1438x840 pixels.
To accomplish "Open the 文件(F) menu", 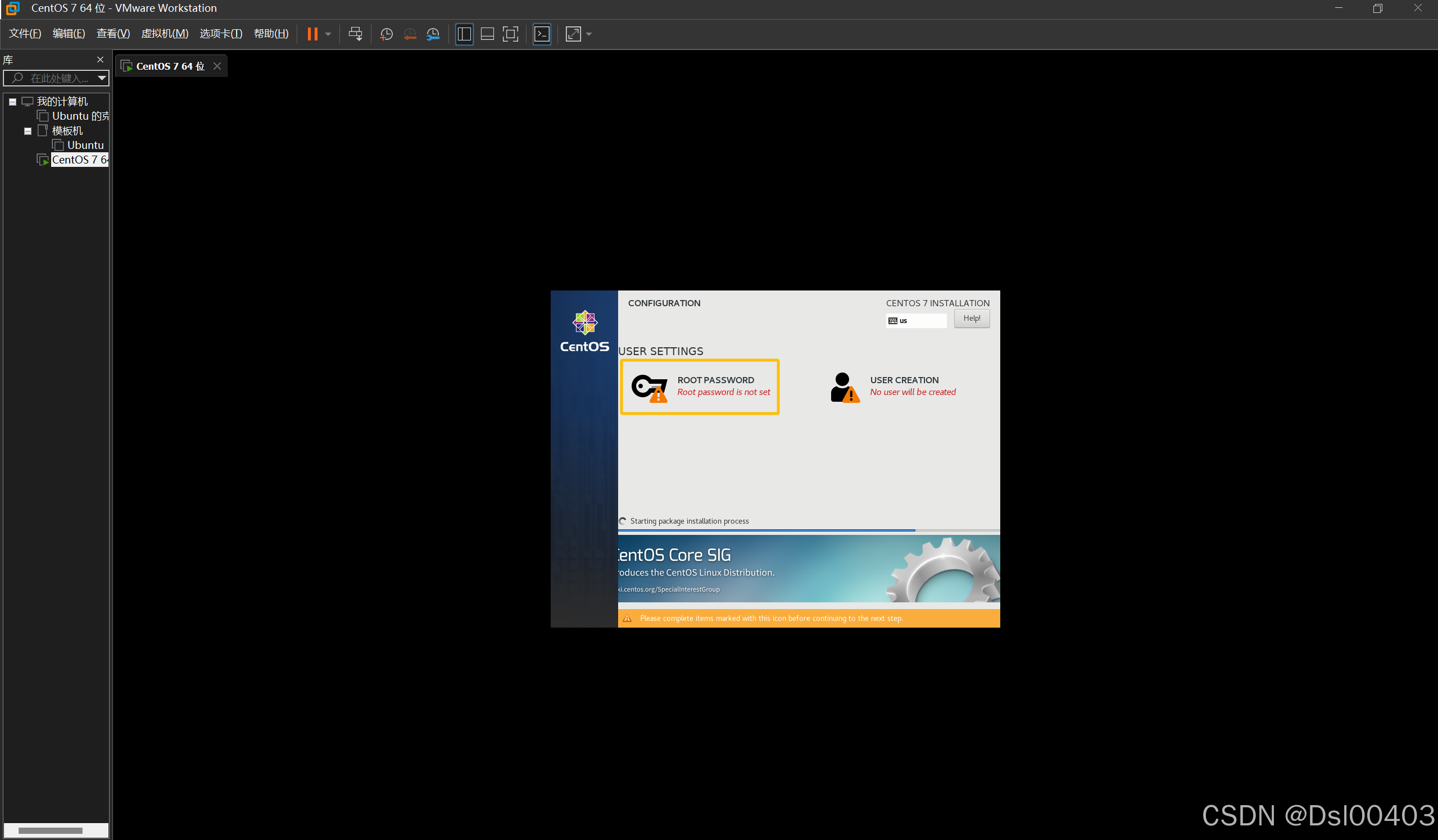I will point(25,34).
